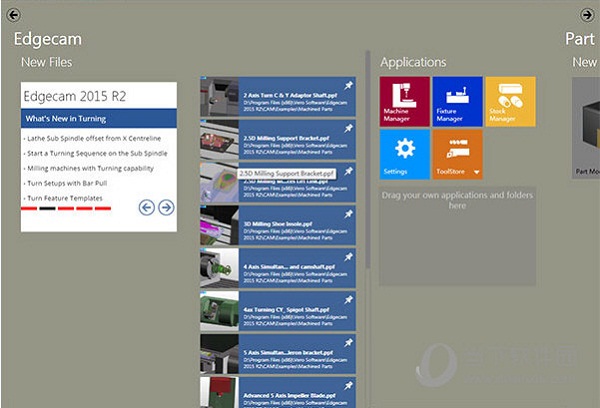The height and width of the screenshot is (408, 600).
Task: Click 3D Milling Shoe Insole.ppf name
Action: [278, 224]
